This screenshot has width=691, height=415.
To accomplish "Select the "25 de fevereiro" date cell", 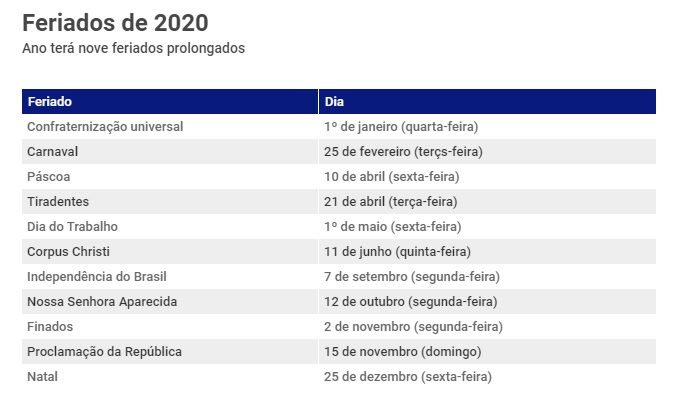I will click(404, 152).
